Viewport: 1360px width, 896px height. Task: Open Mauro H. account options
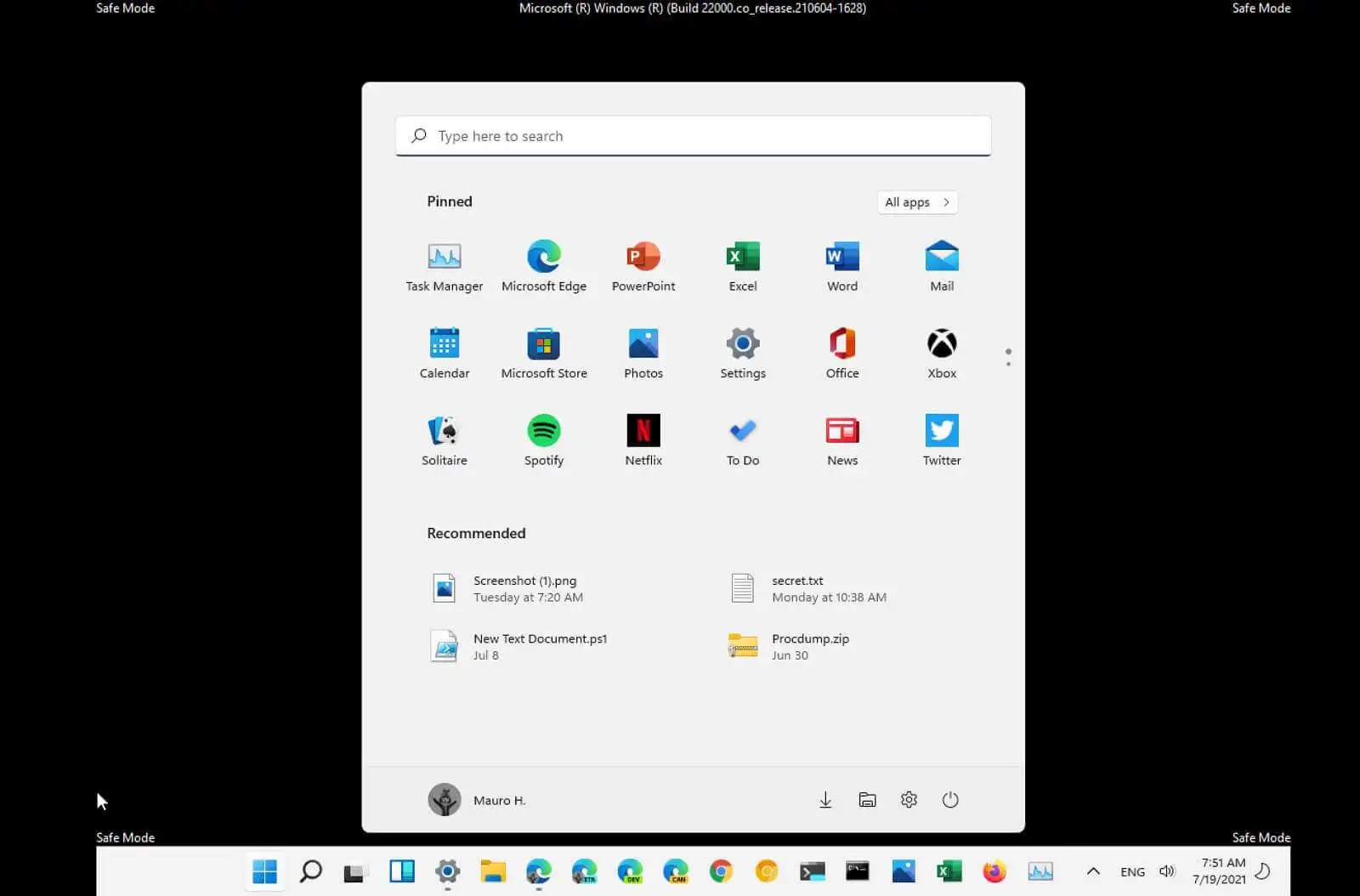[476, 799]
